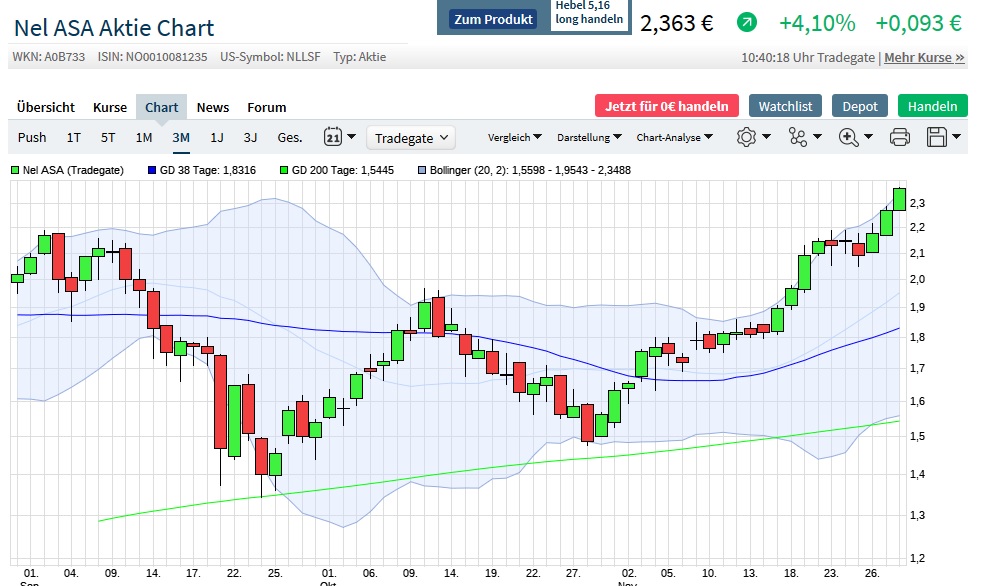Click the zoom magnifier icon

(848, 137)
